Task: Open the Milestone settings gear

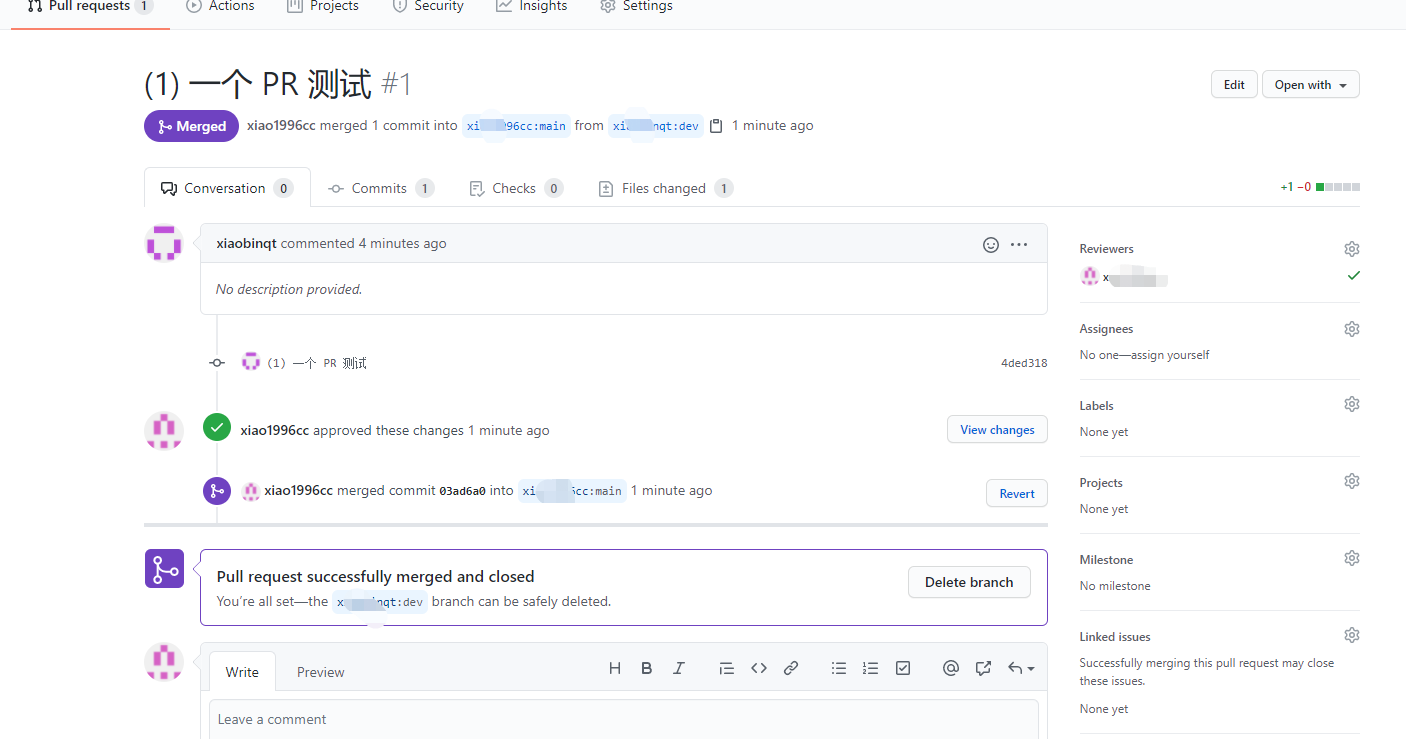Action: (x=1351, y=557)
